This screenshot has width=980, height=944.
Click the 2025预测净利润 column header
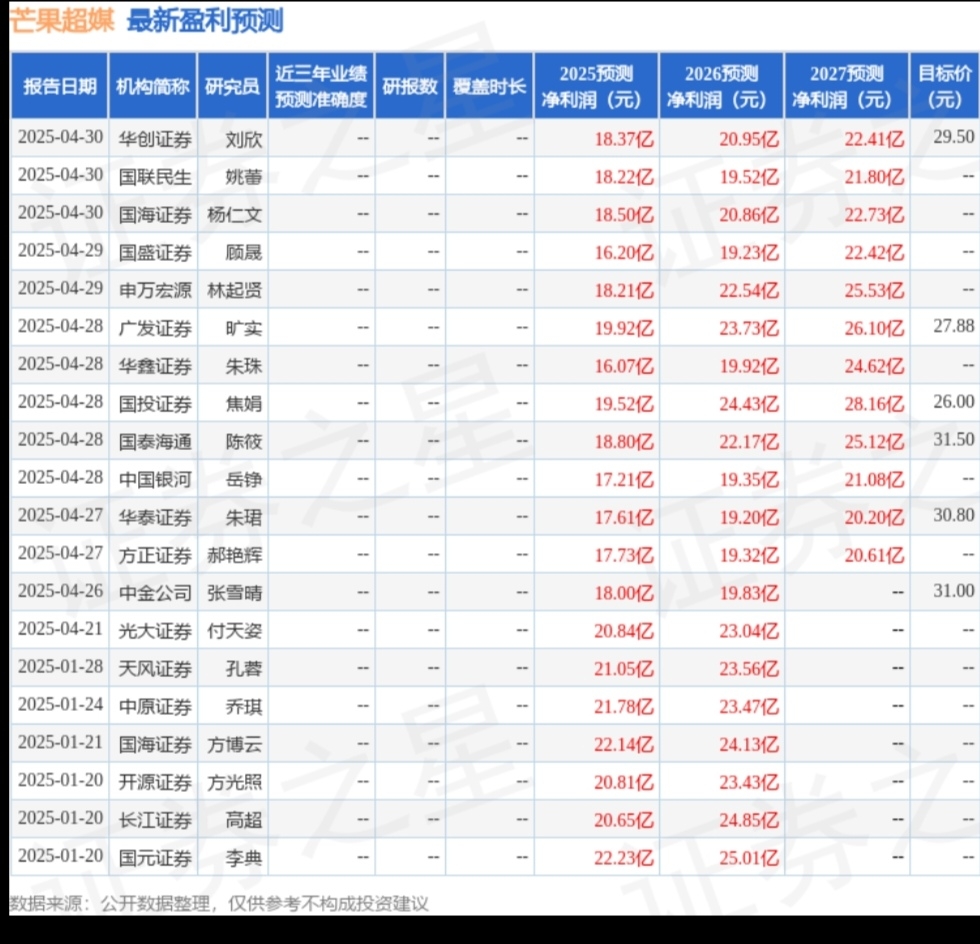pos(596,86)
